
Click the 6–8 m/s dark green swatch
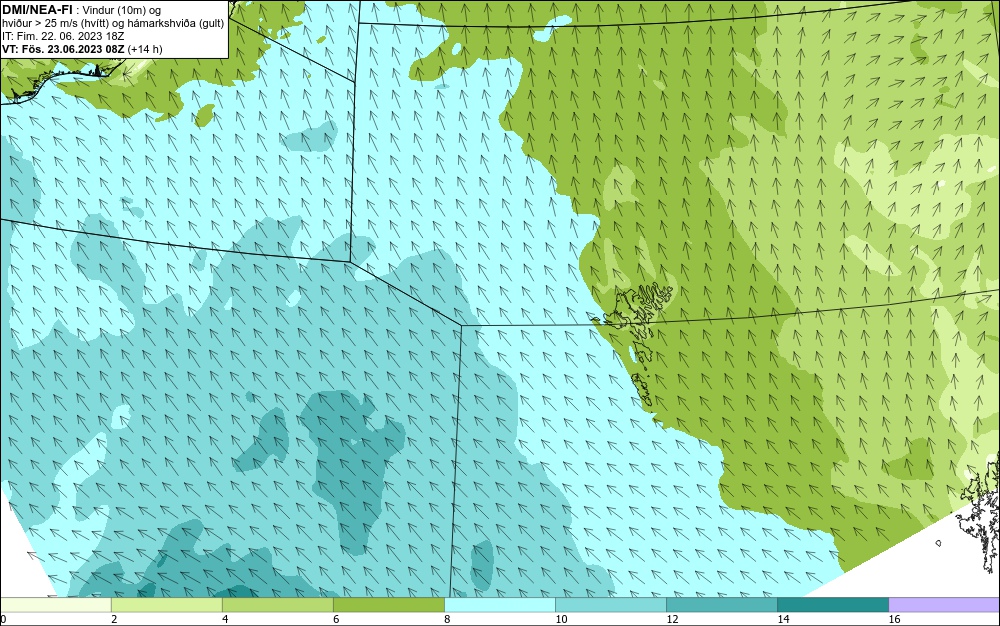(x=388, y=605)
